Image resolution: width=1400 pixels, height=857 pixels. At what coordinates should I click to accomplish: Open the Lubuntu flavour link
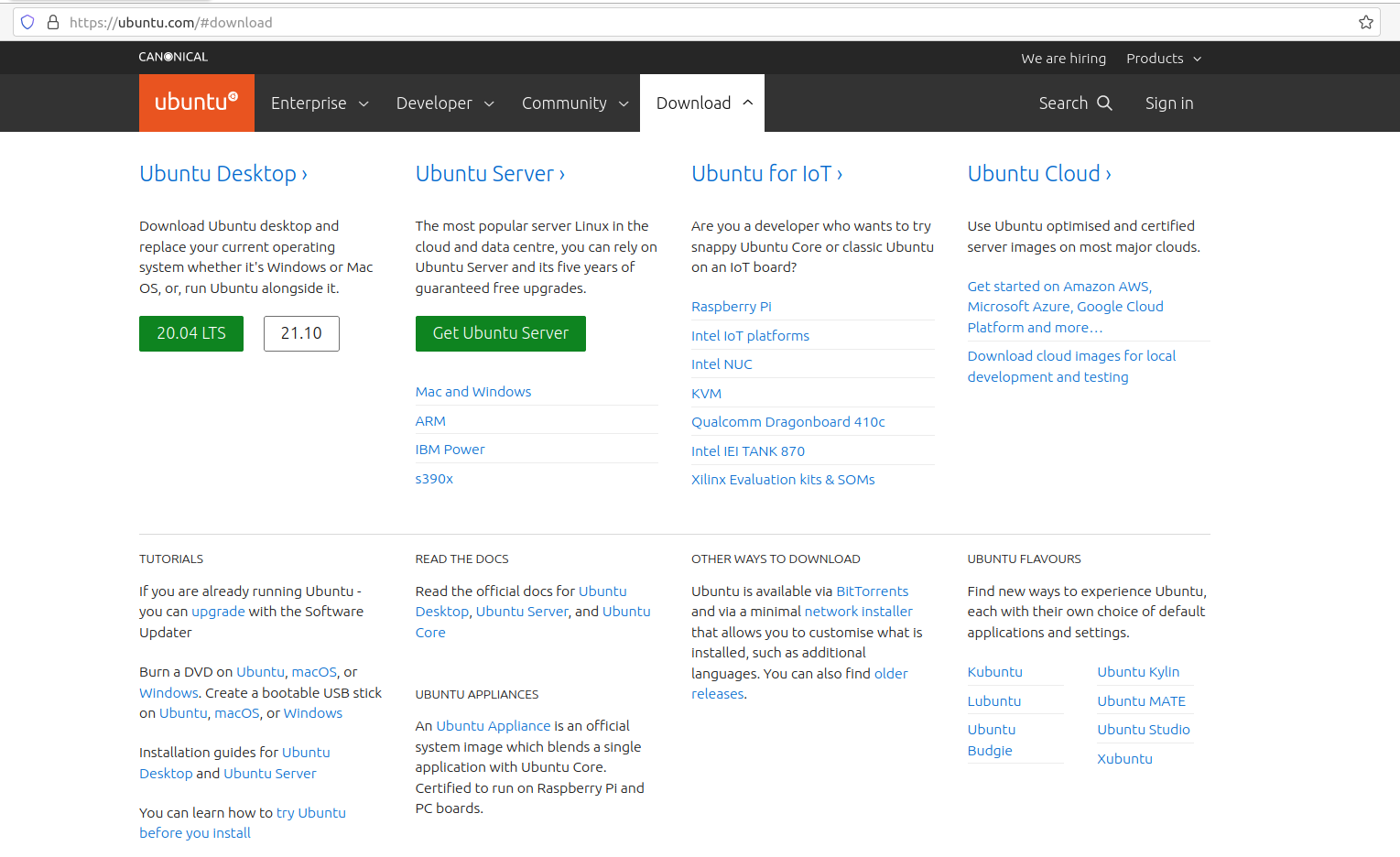tap(993, 701)
